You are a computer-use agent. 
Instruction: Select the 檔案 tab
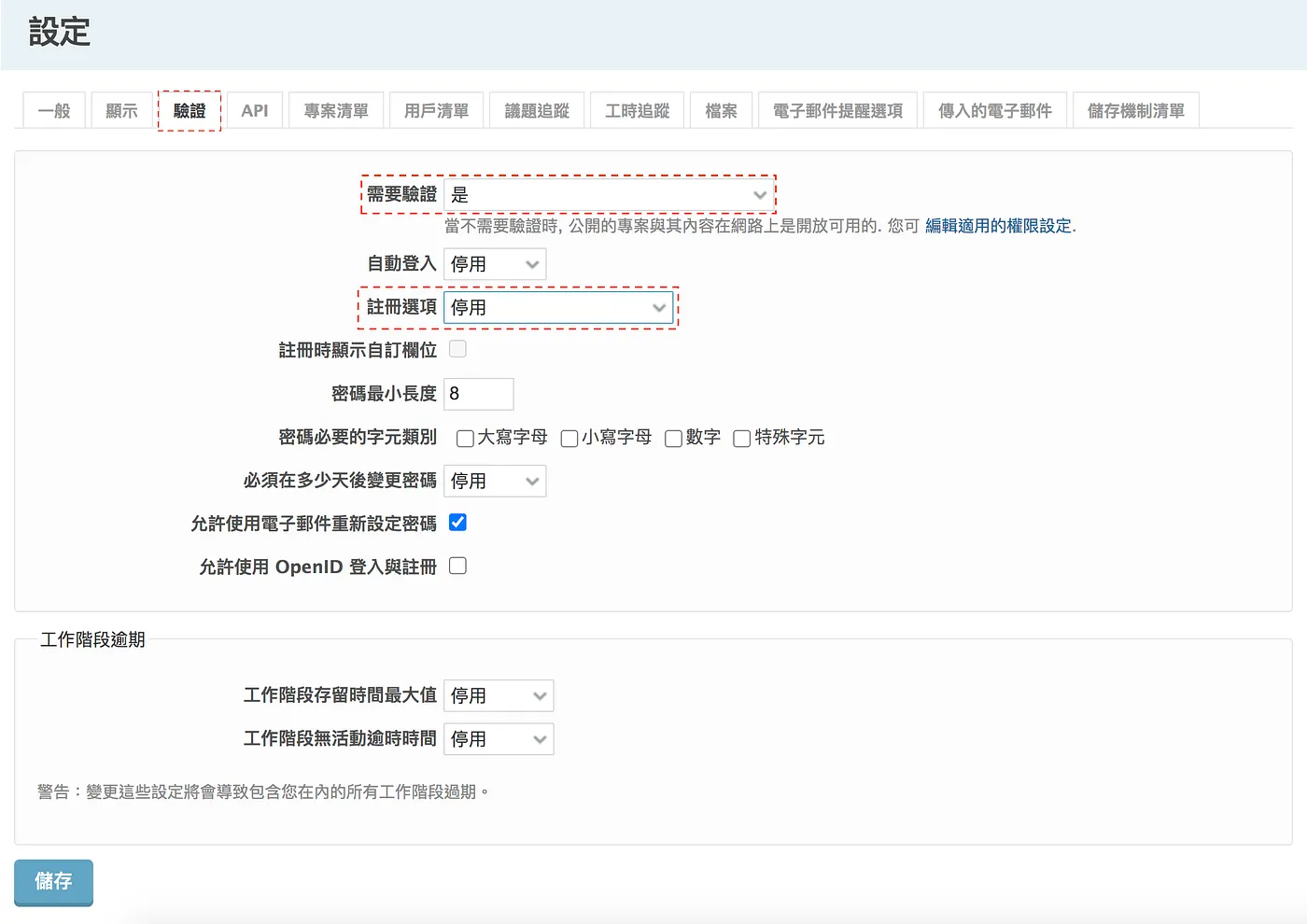[722, 110]
